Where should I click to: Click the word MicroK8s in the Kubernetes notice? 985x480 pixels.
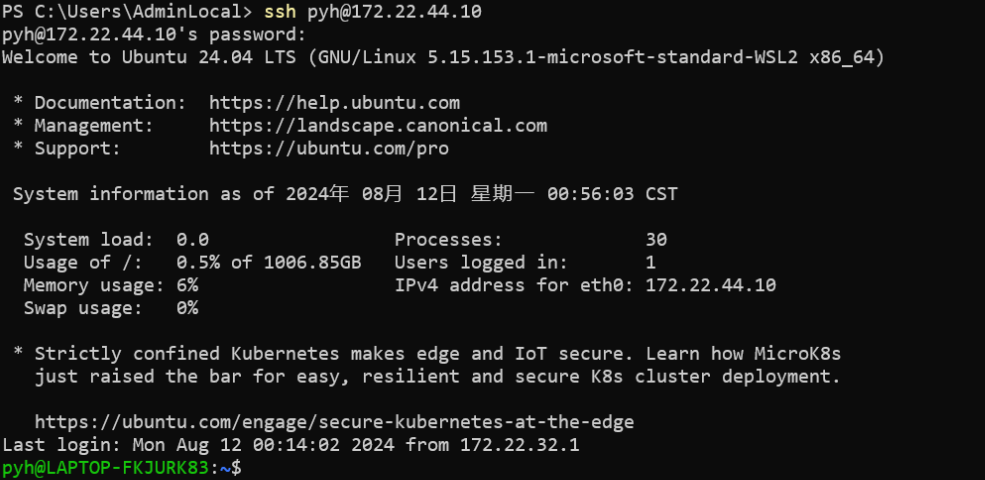(x=797, y=354)
